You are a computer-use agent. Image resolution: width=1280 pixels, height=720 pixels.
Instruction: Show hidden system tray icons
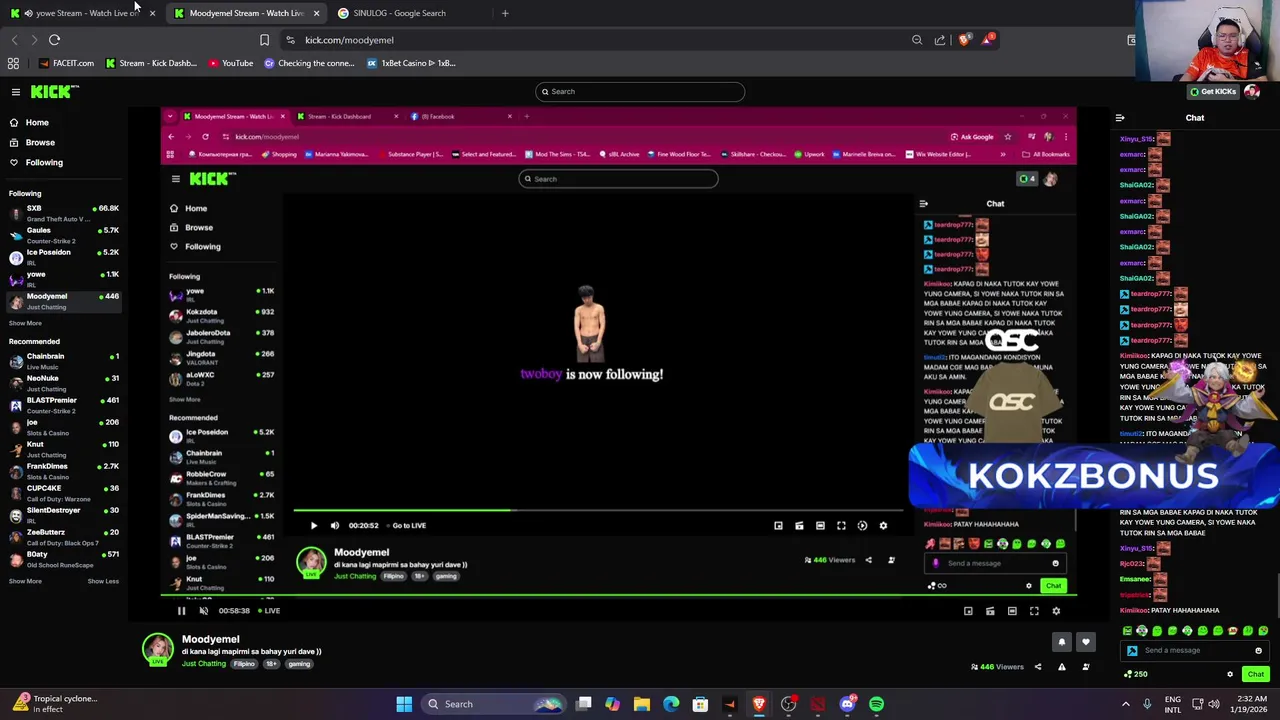(x=1125, y=704)
